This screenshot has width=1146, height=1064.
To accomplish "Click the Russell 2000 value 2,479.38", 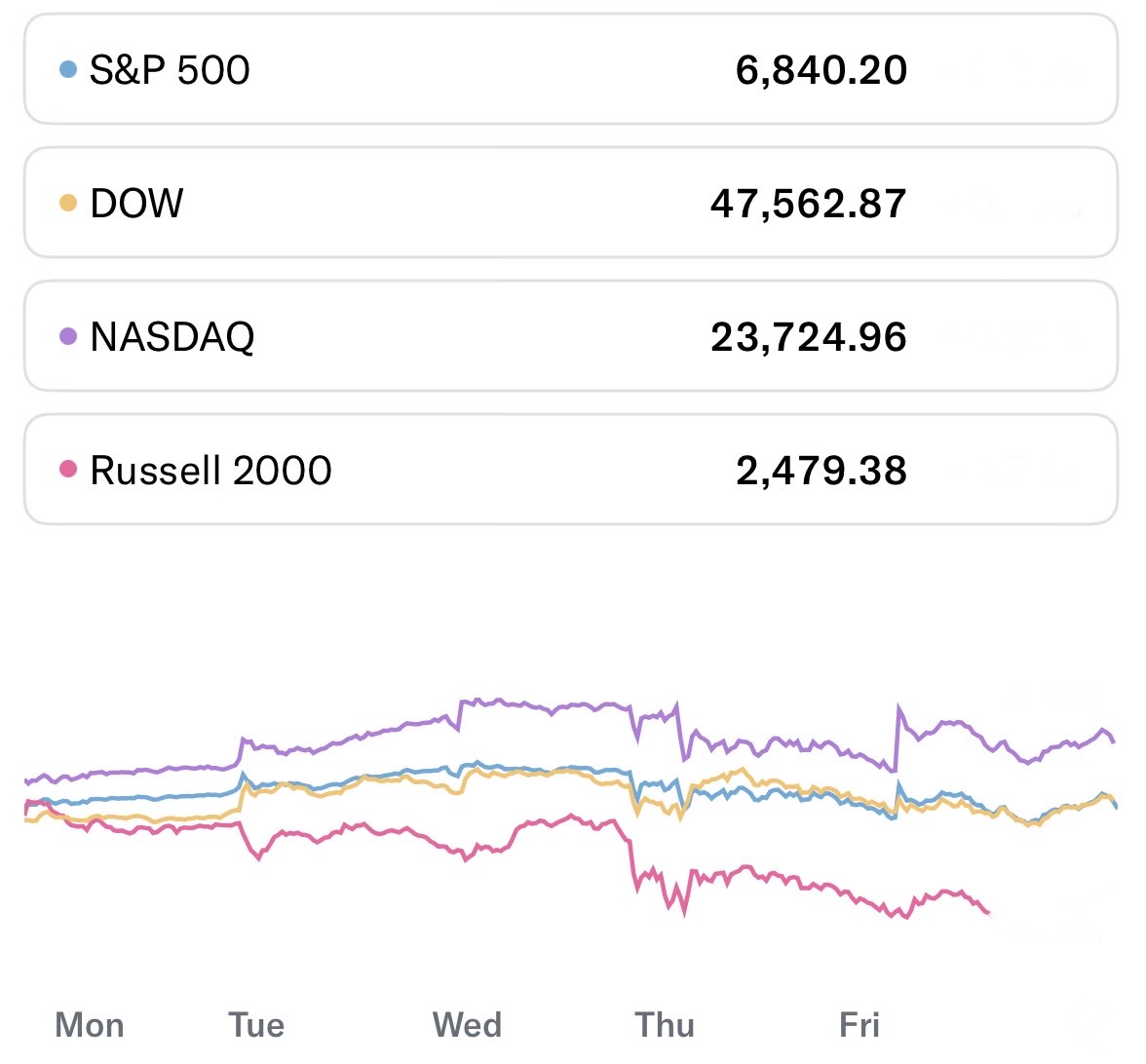I will point(821,471).
